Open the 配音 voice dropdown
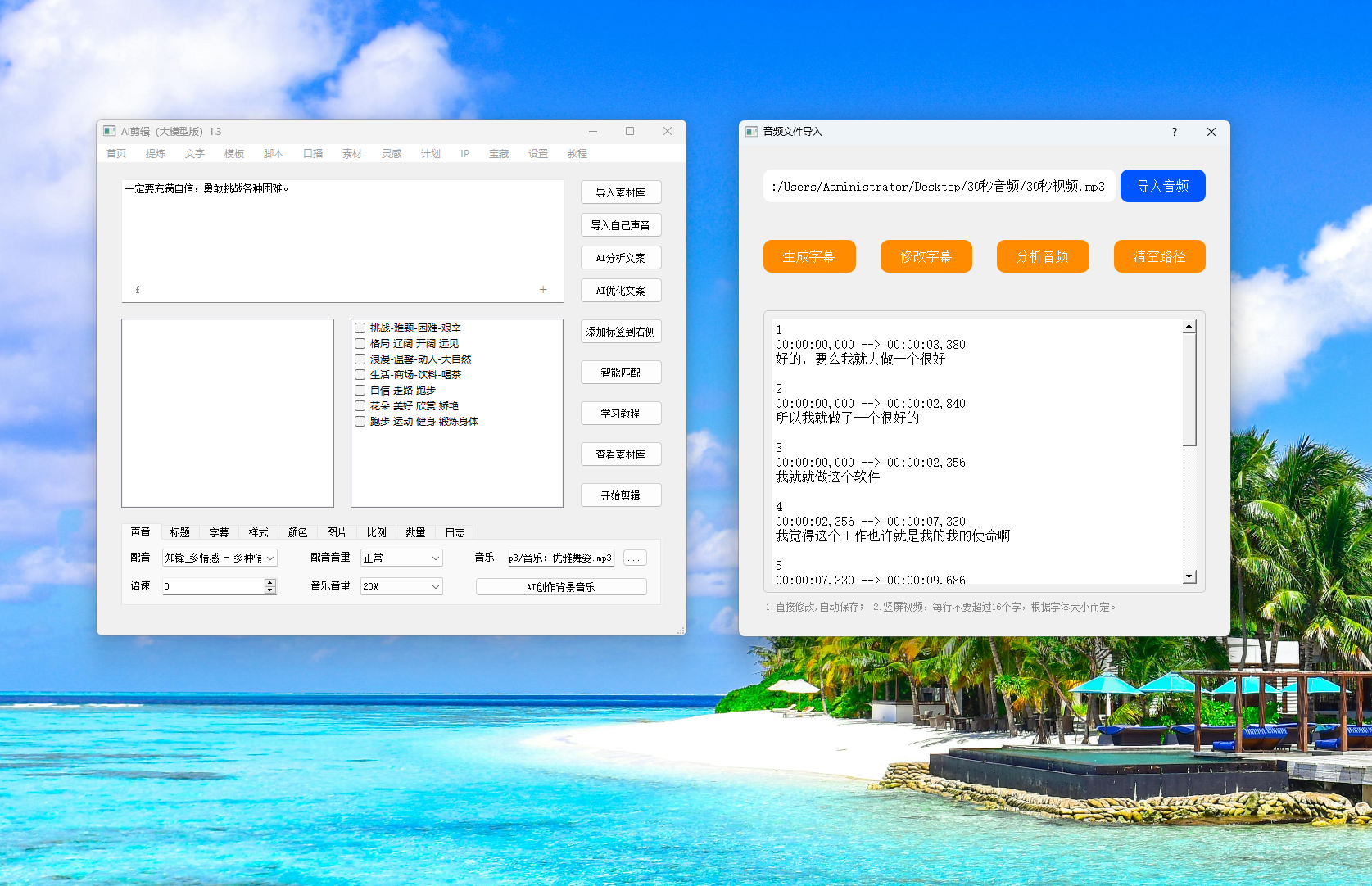Image resolution: width=1372 pixels, height=886 pixels. (x=220, y=558)
